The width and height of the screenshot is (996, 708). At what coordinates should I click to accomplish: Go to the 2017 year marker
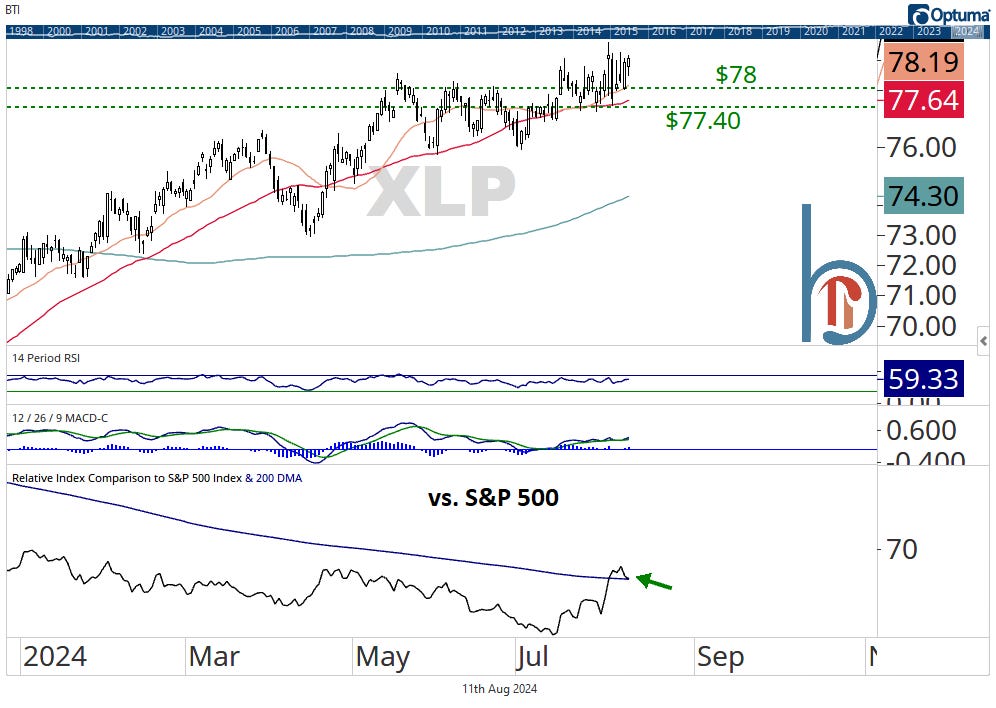[702, 31]
